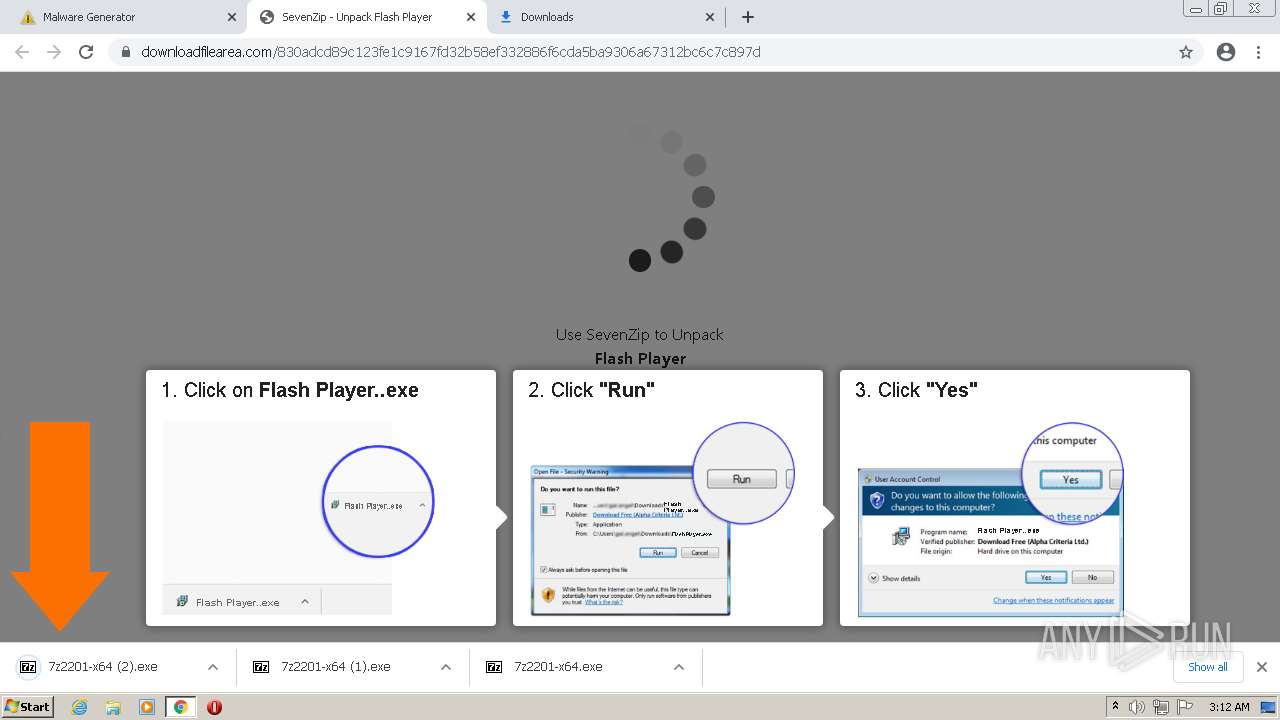Click Show all downloads button
The width and height of the screenshot is (1280, 720).
[1208, 667]
